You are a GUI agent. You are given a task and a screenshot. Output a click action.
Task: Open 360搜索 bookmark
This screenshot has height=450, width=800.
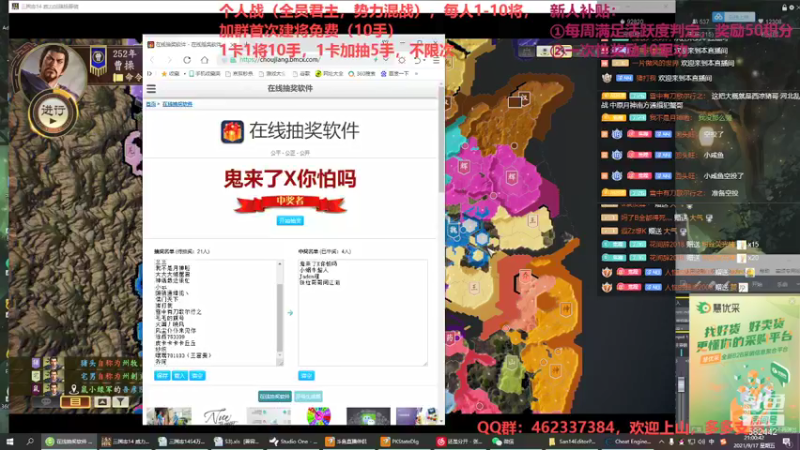tap(362, 74)
